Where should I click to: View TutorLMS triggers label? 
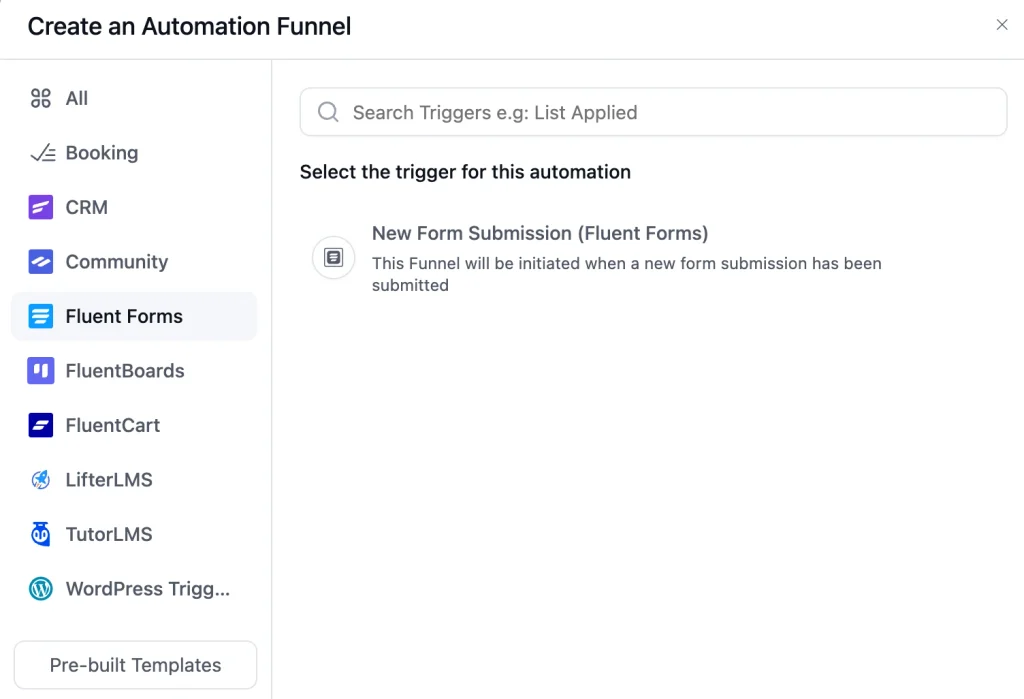click(x=109, y=534)
